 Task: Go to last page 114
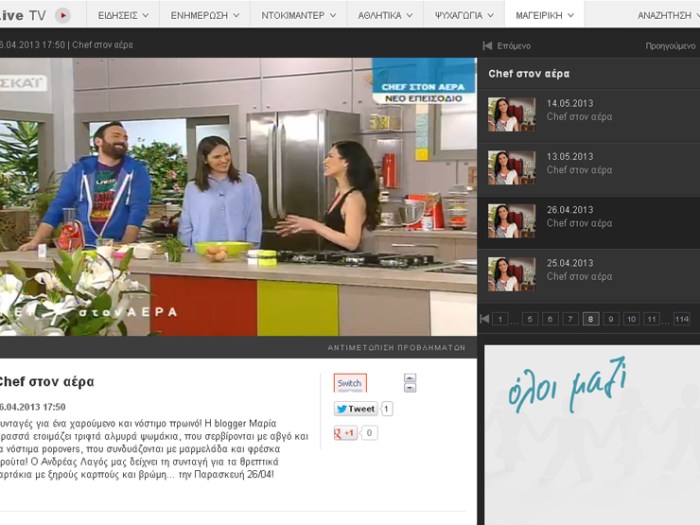(681, 319)
